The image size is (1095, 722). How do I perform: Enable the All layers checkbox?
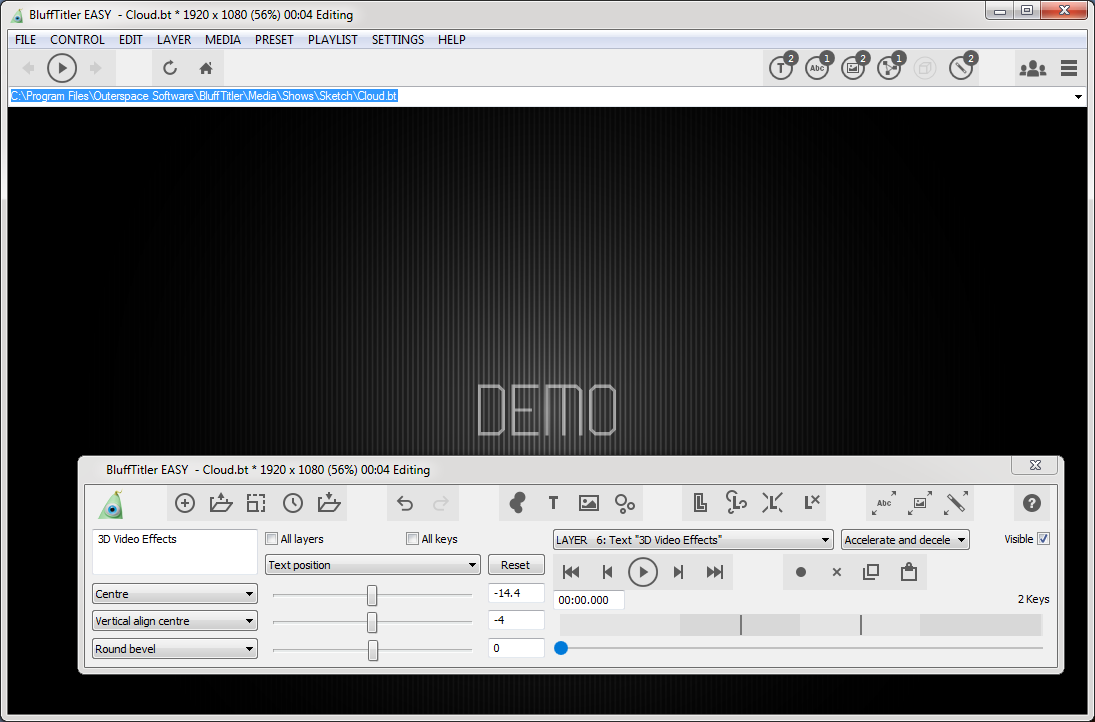[x=272, y=539]
